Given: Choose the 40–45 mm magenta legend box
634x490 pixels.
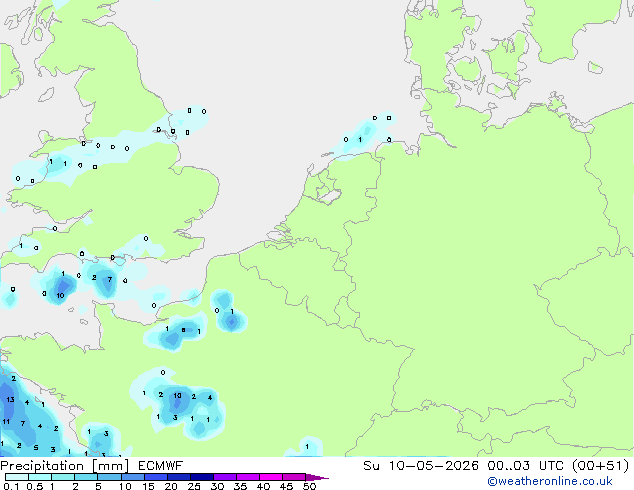Looking at the screenshot, I should 271,477.
